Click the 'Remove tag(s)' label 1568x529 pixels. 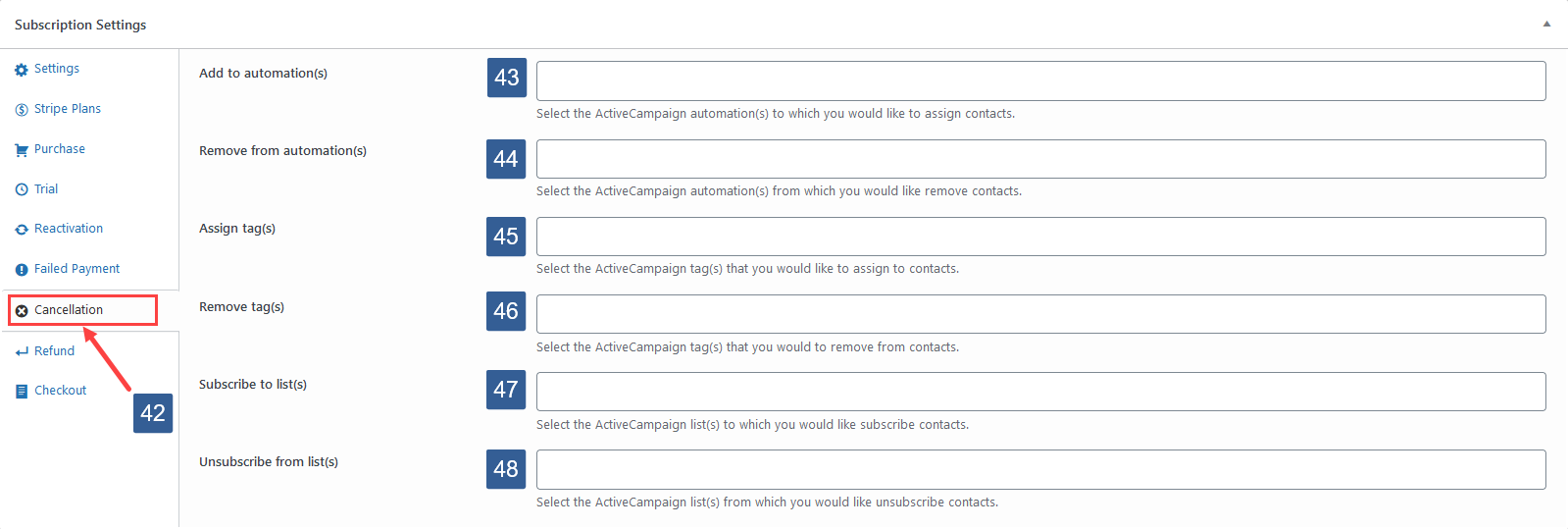click(x=241, y=307)
